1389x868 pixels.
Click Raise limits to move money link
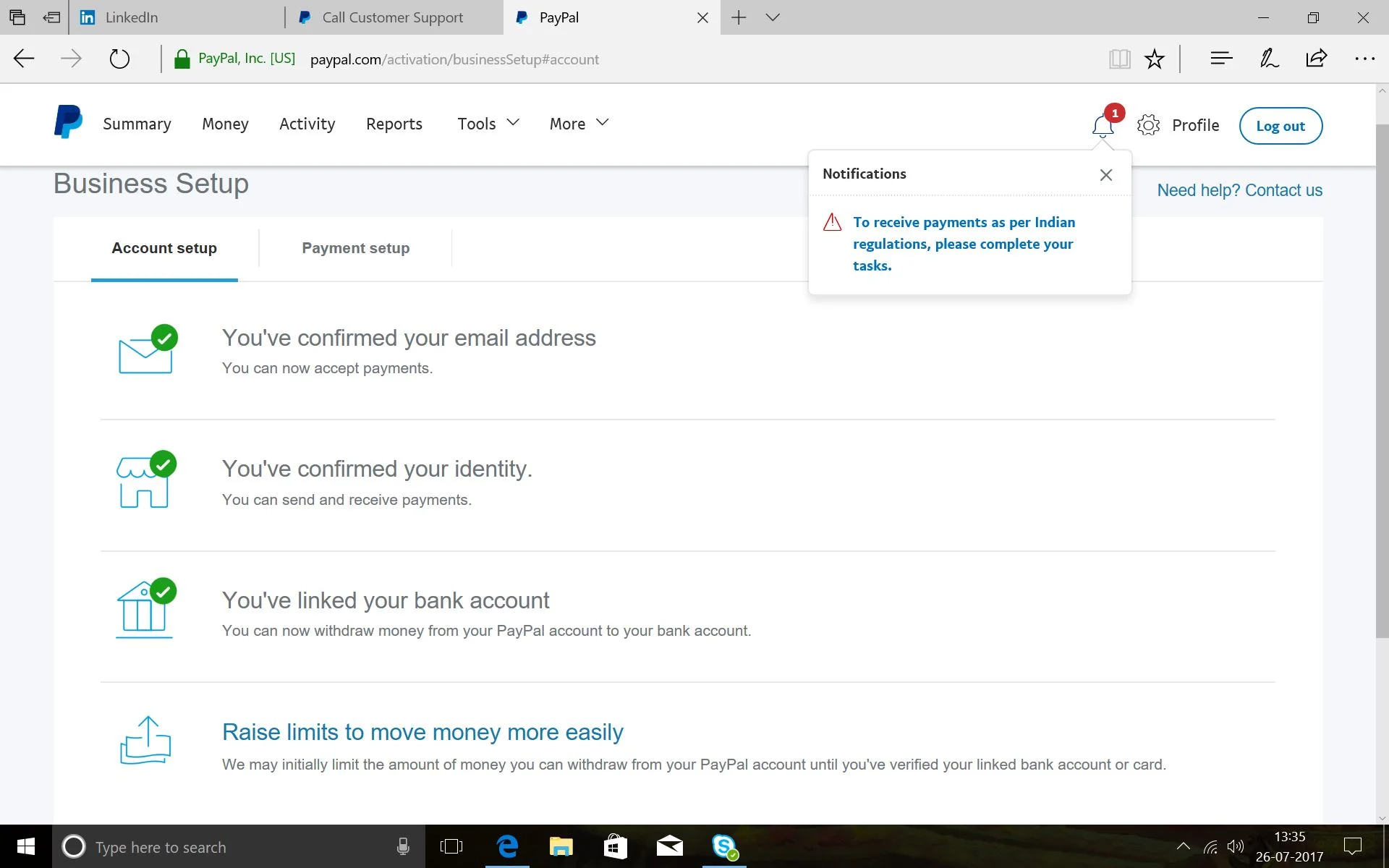(422, 732)
